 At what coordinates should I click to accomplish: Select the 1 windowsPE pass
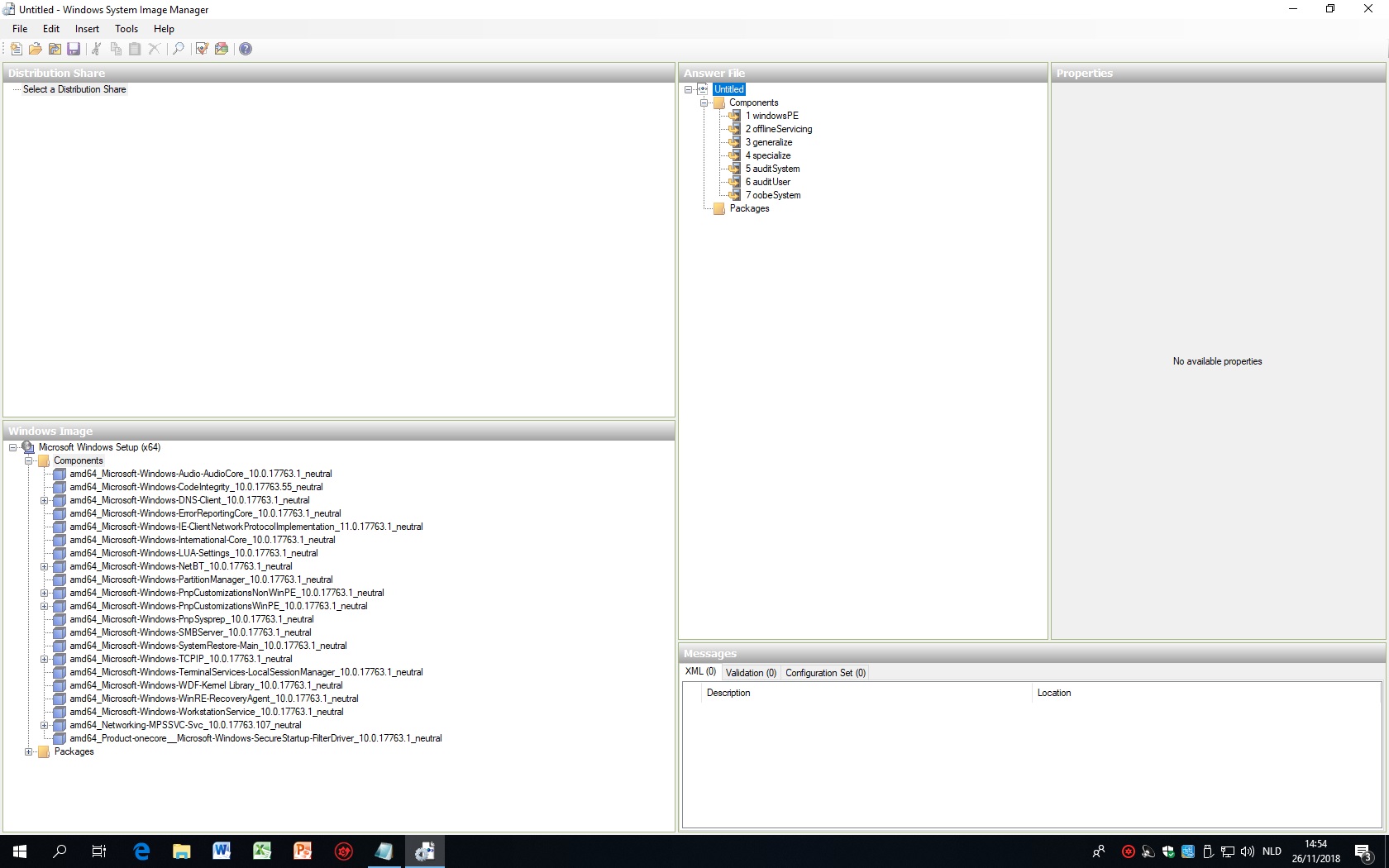click(772, 116)
